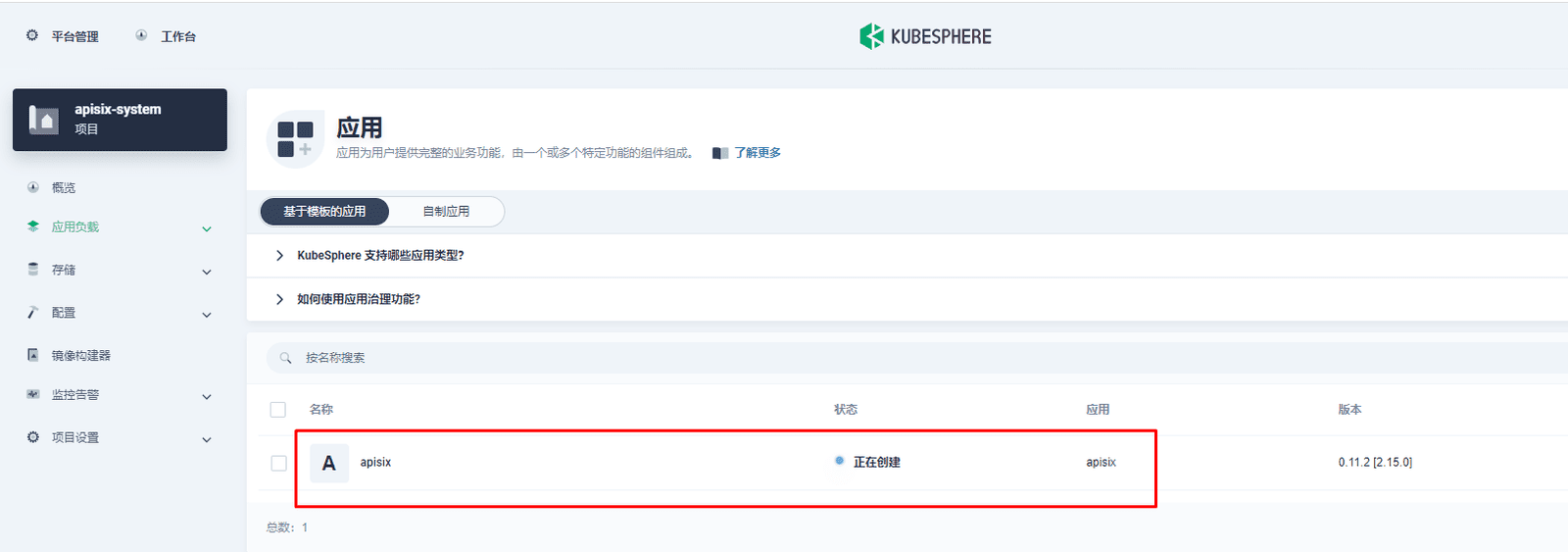Open 项目设置 in the sidebar
This screenshot has height=552, width=1568.
[x=75, y=438]
